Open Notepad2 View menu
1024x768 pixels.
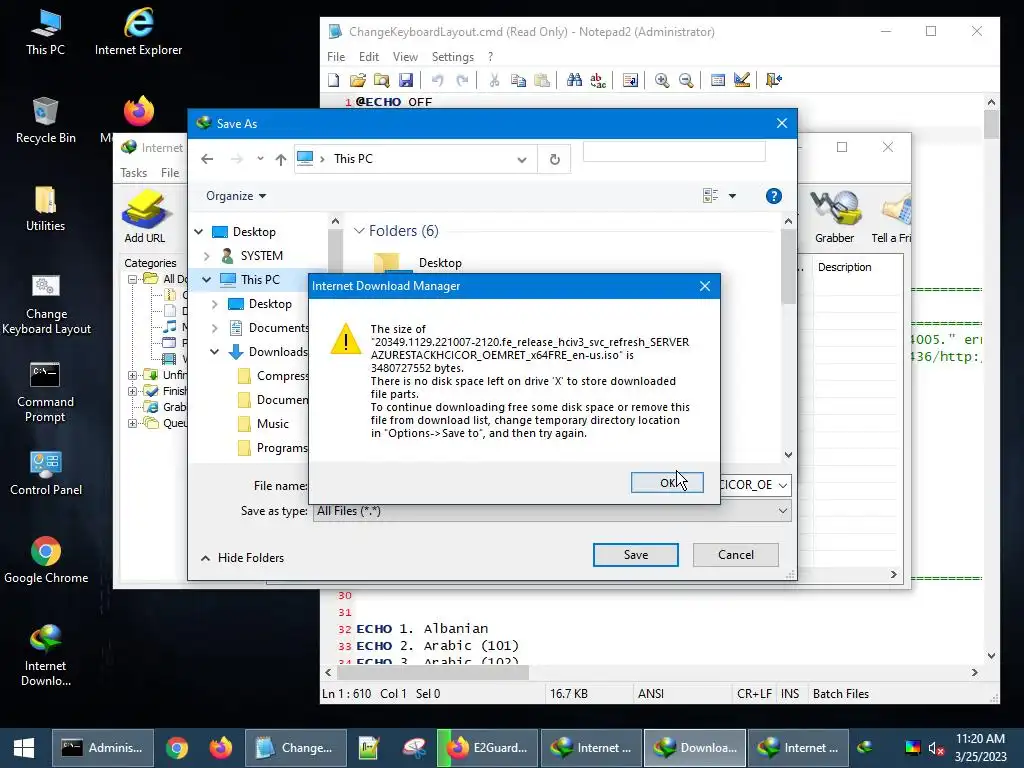pyautogui.click(x=405, y=57)
